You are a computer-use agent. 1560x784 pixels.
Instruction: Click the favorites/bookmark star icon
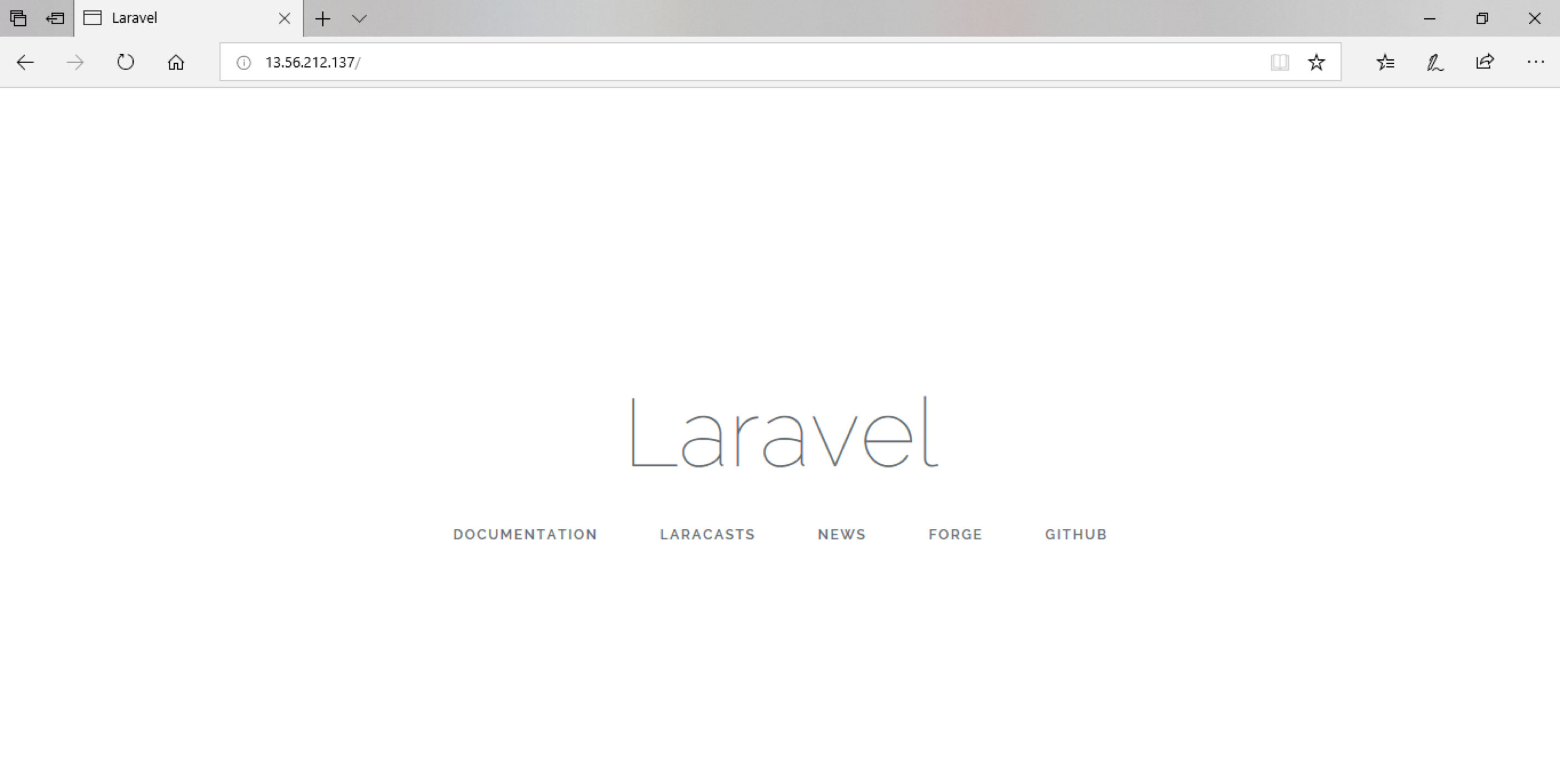tap(1317, 62)
